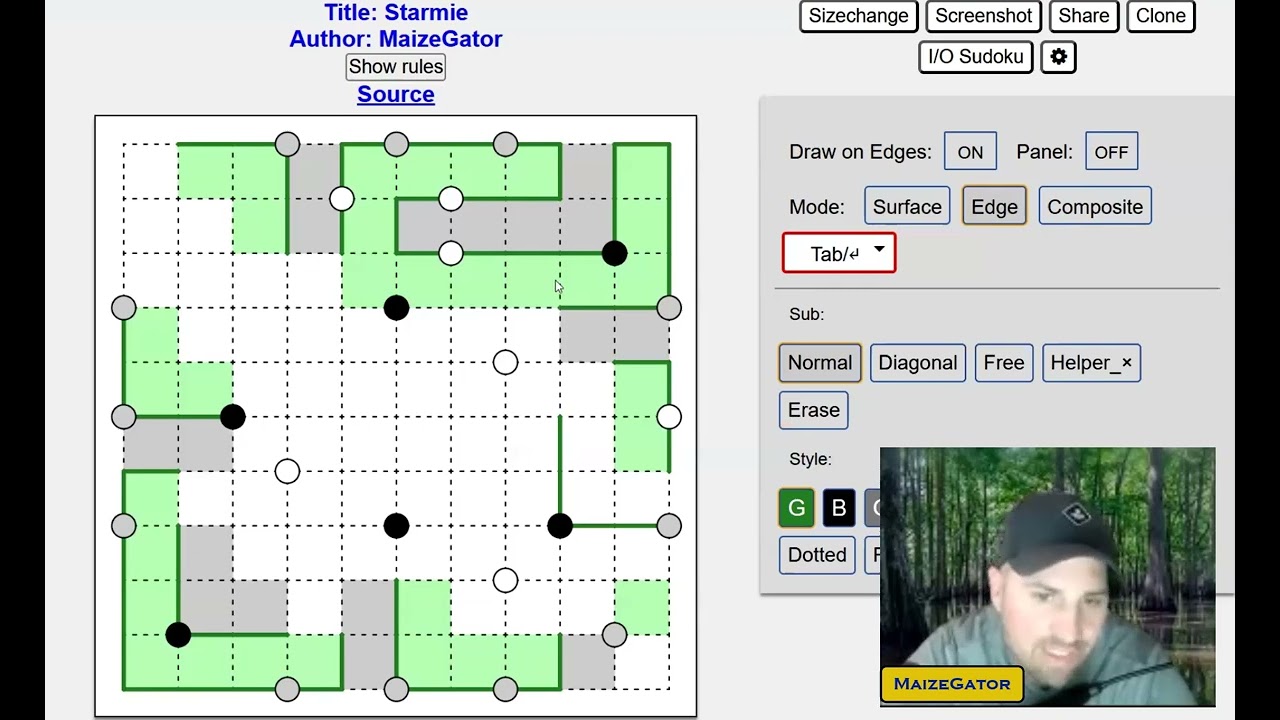Screen dimensions: 1280x720
Task: Switch mode to Edge
Action: [994, 207]
